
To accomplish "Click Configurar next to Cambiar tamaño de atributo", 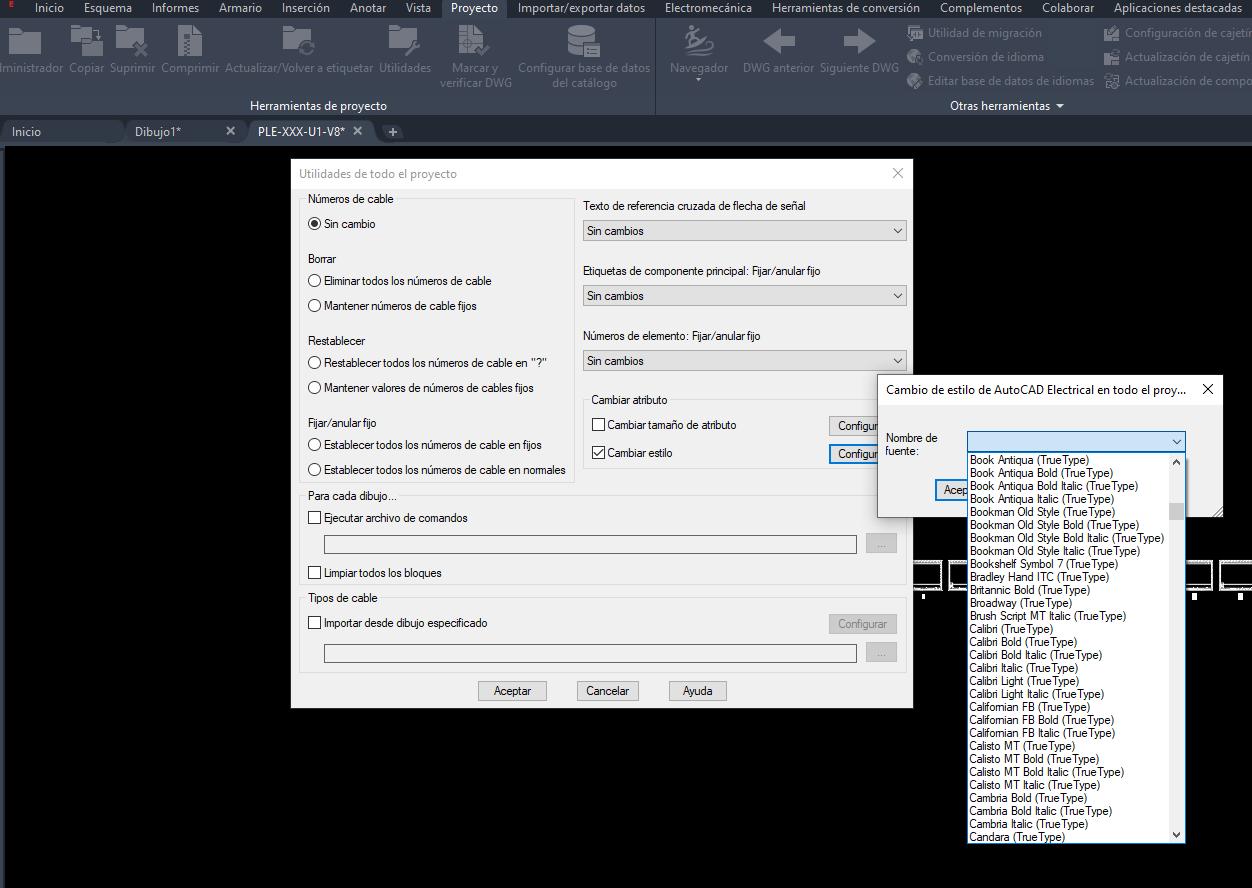I will [x=853, y=426].
